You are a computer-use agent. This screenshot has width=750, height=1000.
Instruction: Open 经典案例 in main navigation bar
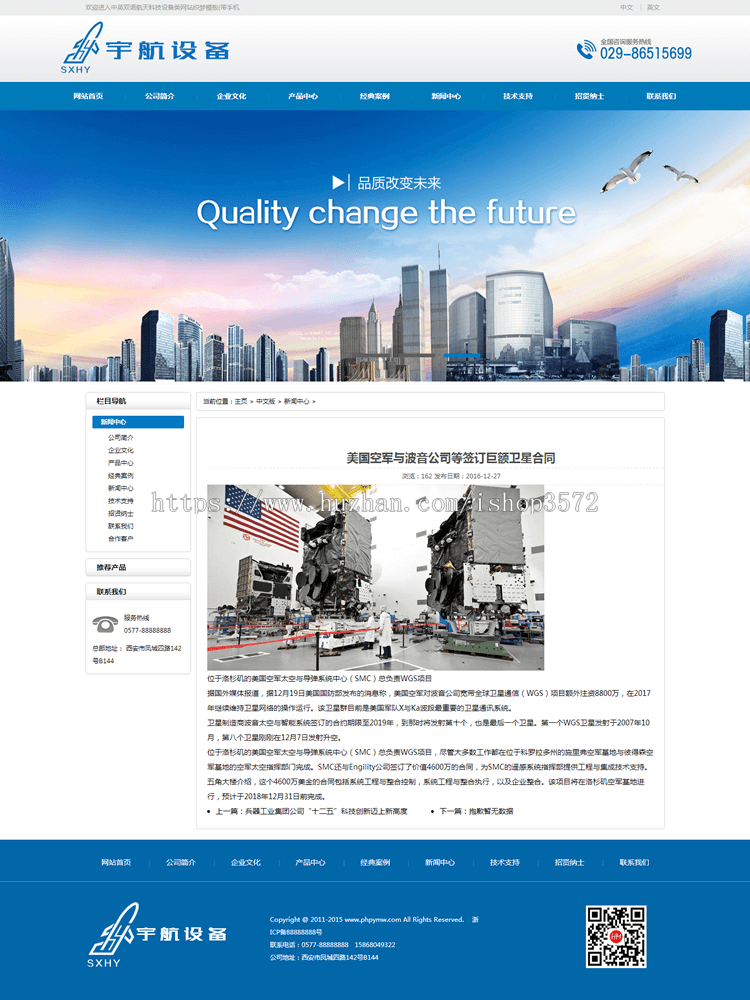click(374, 96)
